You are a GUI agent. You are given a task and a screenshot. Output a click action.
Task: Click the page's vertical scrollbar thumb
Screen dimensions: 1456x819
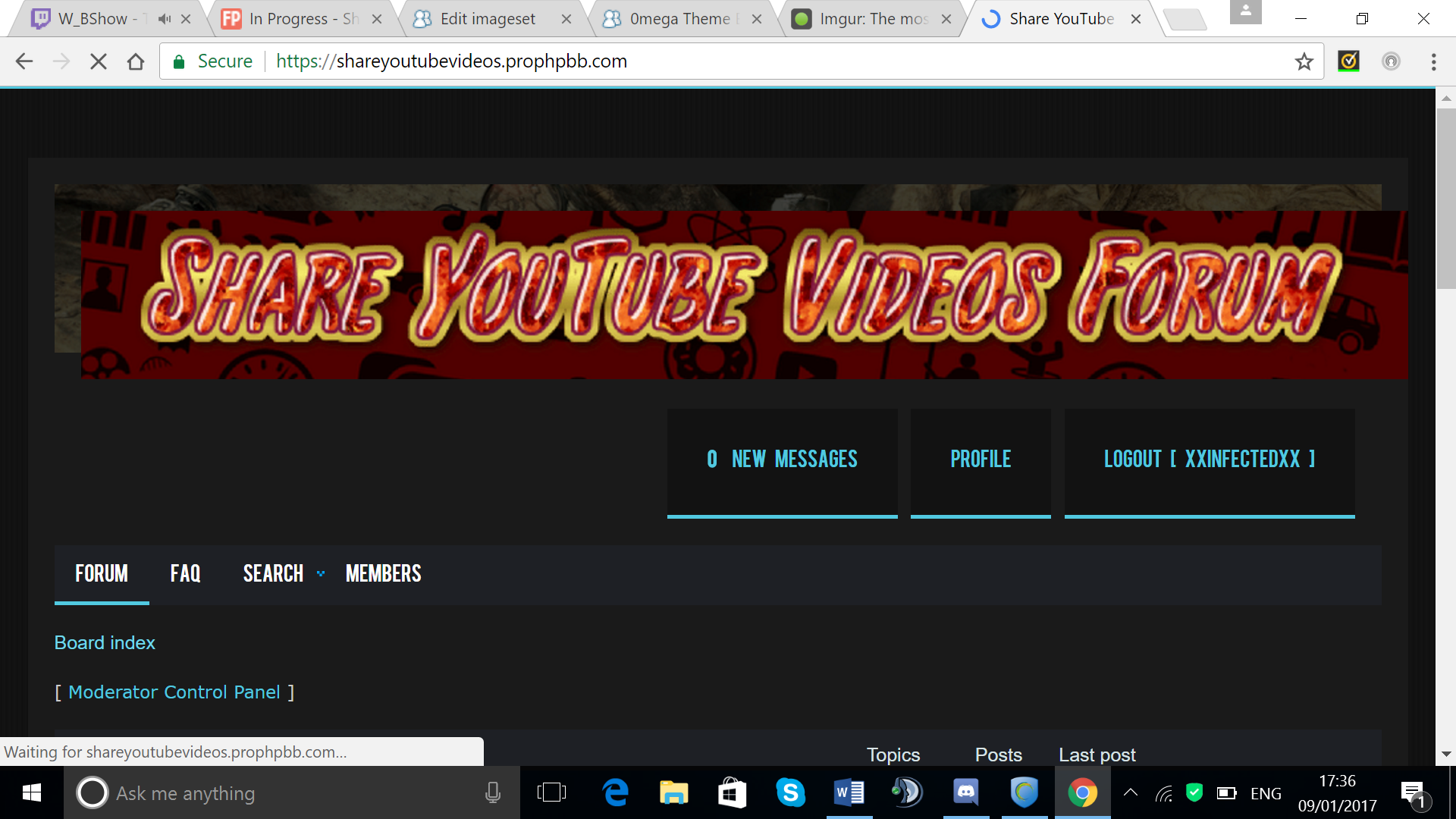pos(1446,199)
